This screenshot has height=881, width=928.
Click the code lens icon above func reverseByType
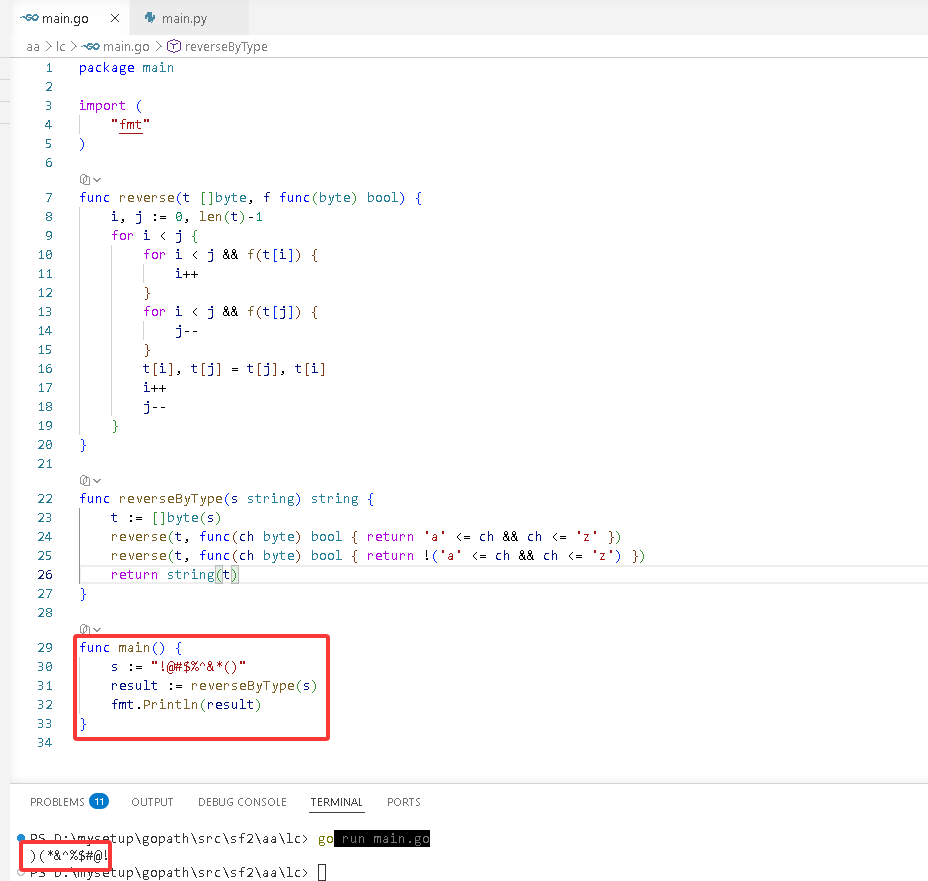(85, 480)
